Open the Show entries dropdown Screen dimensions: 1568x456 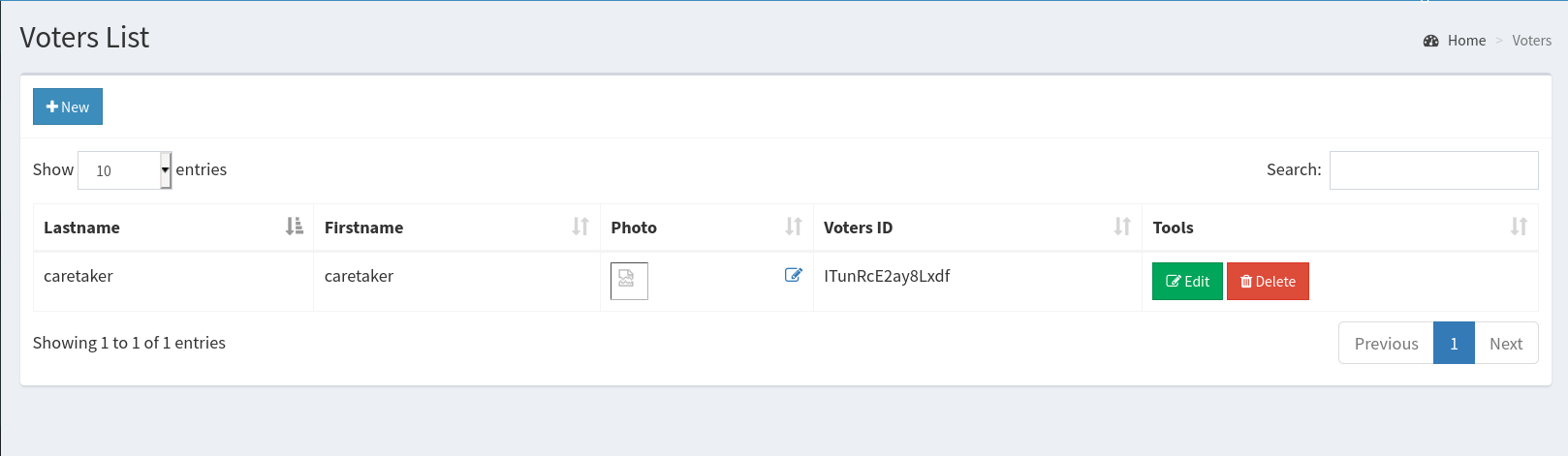[125, 170]
